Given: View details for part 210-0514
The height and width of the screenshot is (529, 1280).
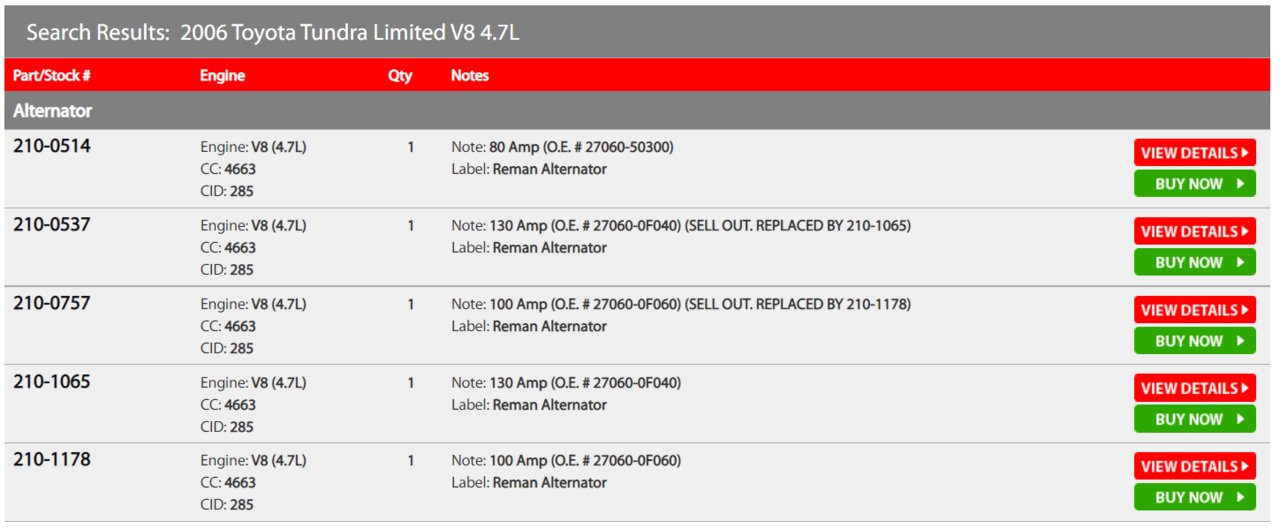Looking at the screenshot, I should tap(1195, 153).
